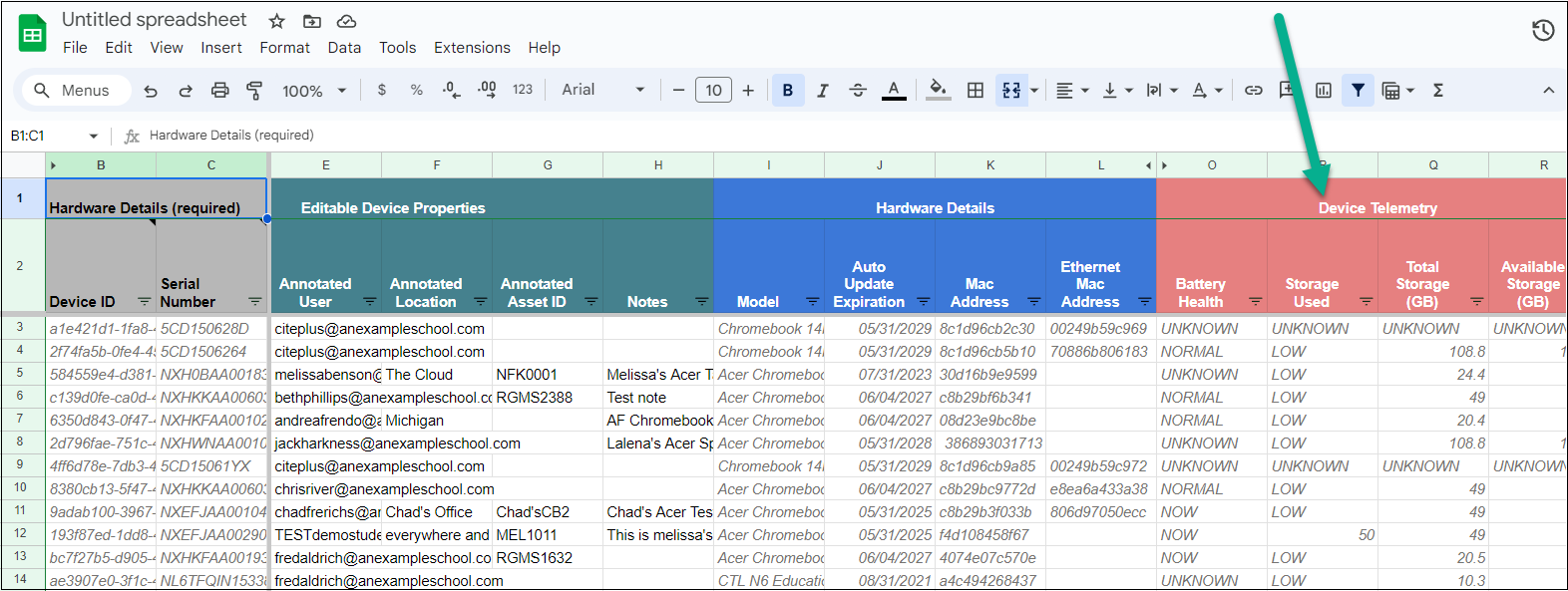The width and height of the screenshot is (1568, 591).
Task: Toggle italic formatting
Action: (x=823, y=90)
